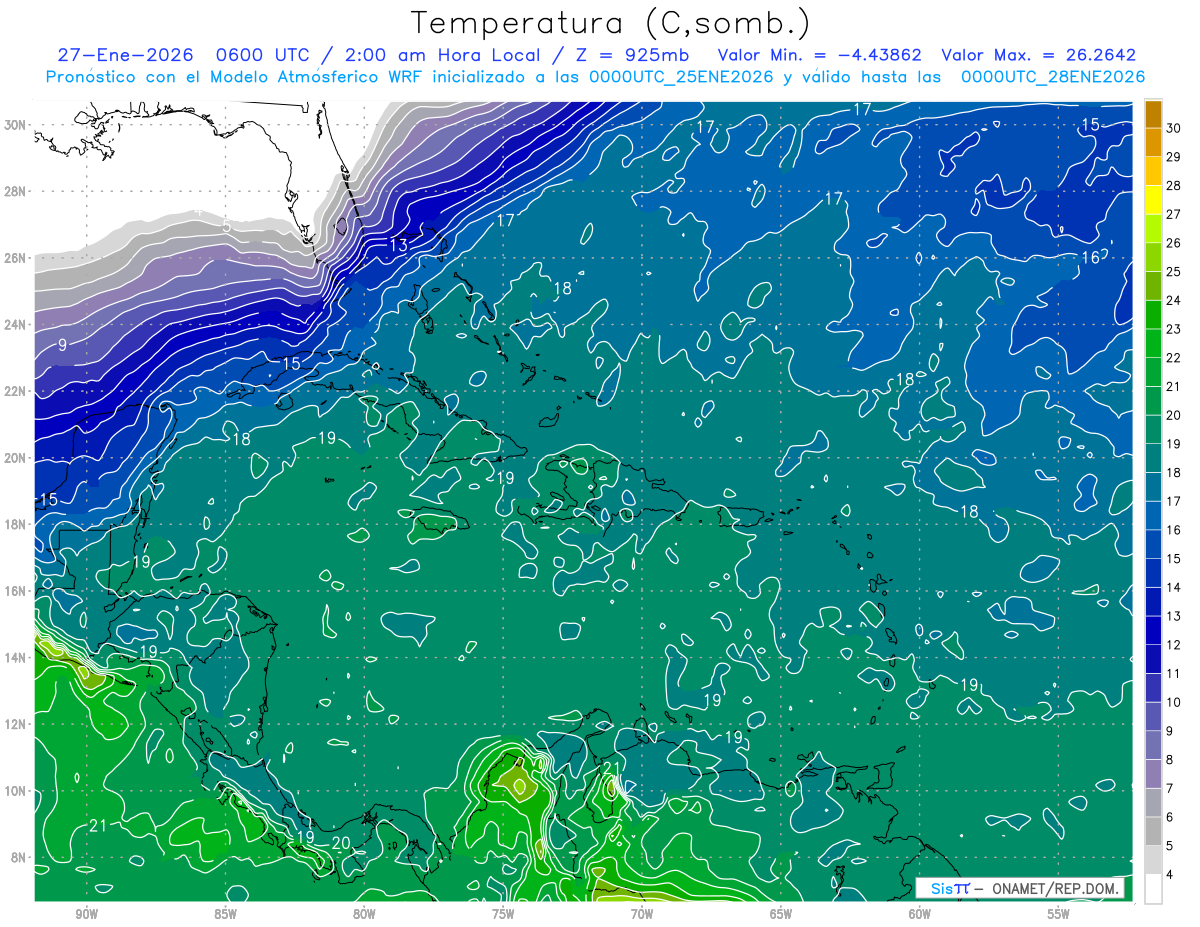The height and width of the screenshot is (927, 1200).
Task: Click the '80W' longitude axis label
Action: [x=364, y=914]
